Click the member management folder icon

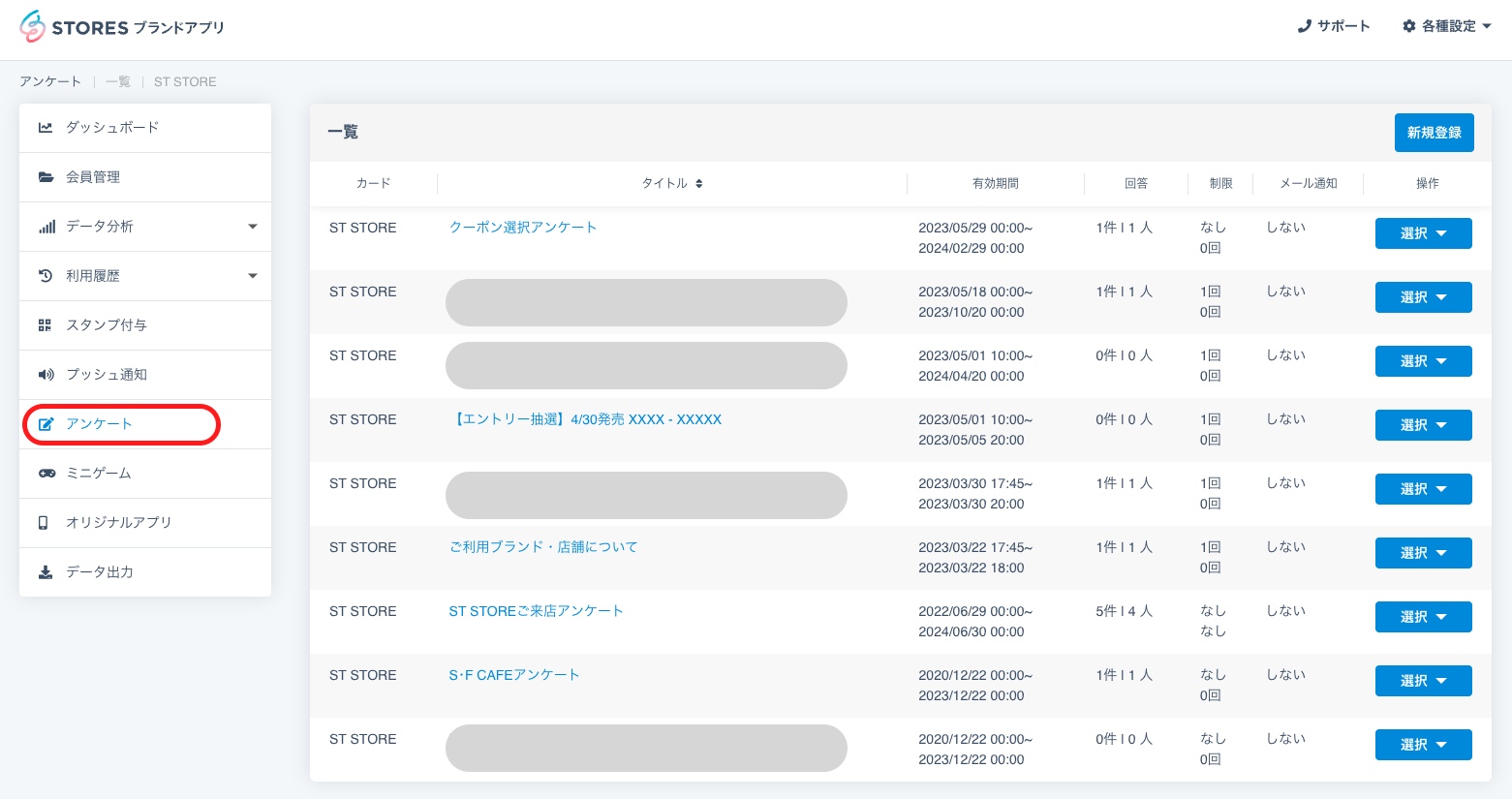point(46,177)
